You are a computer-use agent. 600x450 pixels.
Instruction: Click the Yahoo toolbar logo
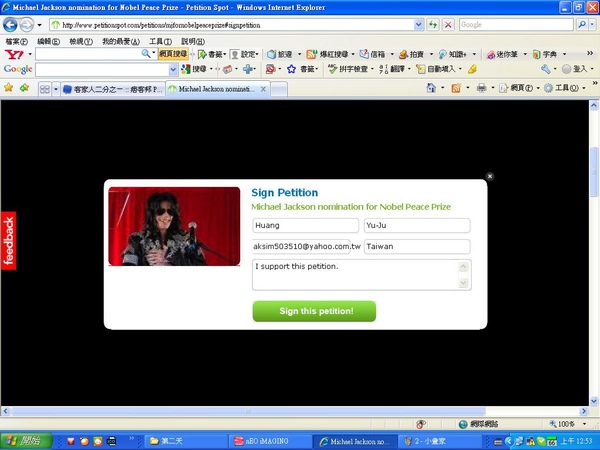coord(14,54)
